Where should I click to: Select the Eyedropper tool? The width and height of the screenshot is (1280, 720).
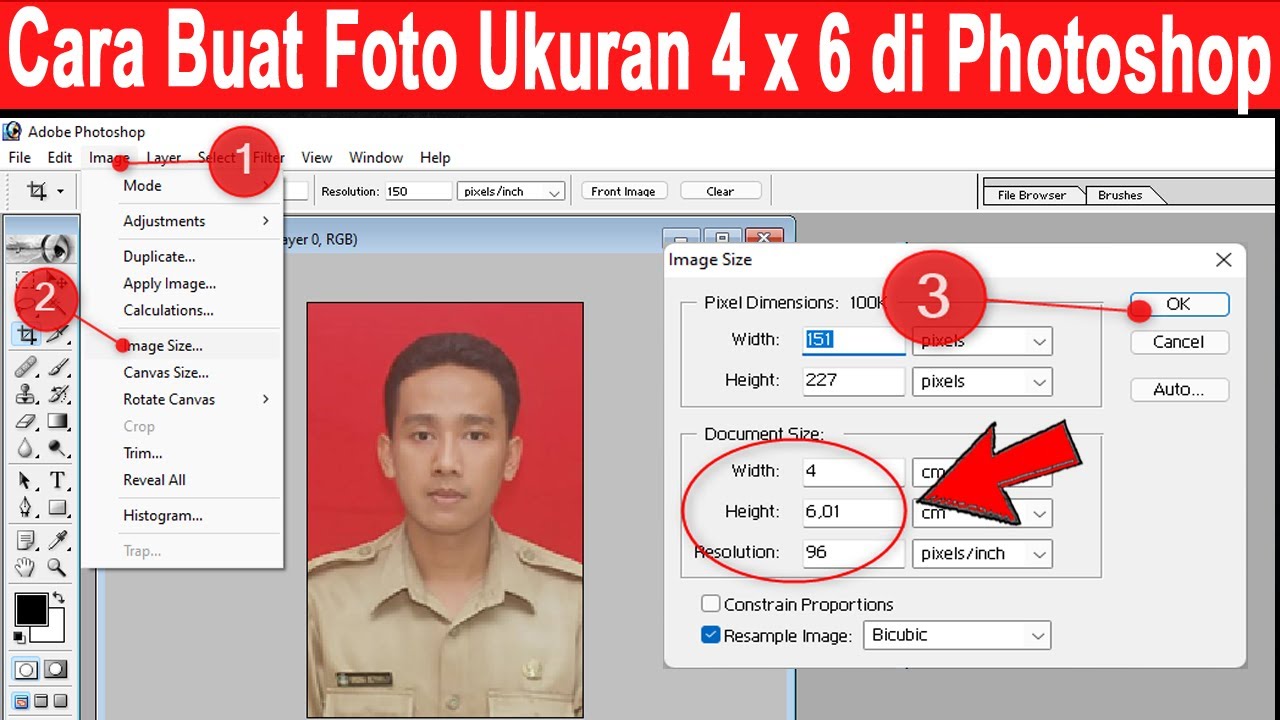click(x=57, y=540)
